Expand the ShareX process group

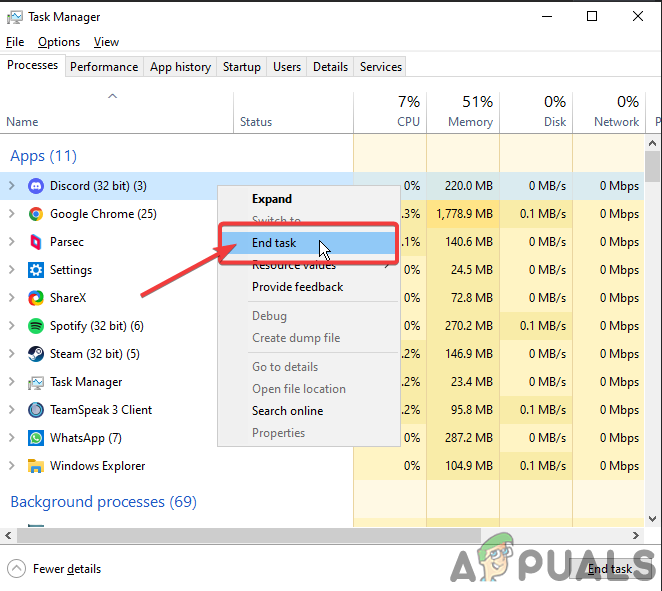point(12,298)
